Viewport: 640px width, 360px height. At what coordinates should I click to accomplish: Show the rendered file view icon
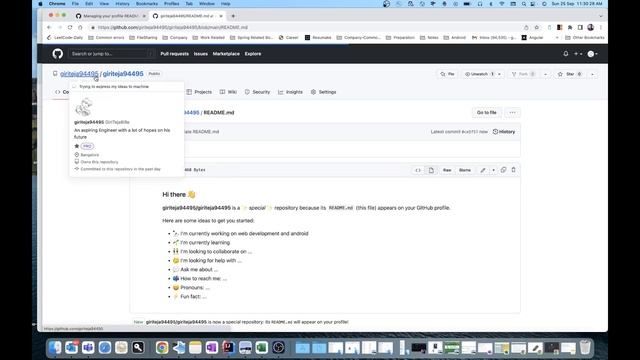point(431,170)
